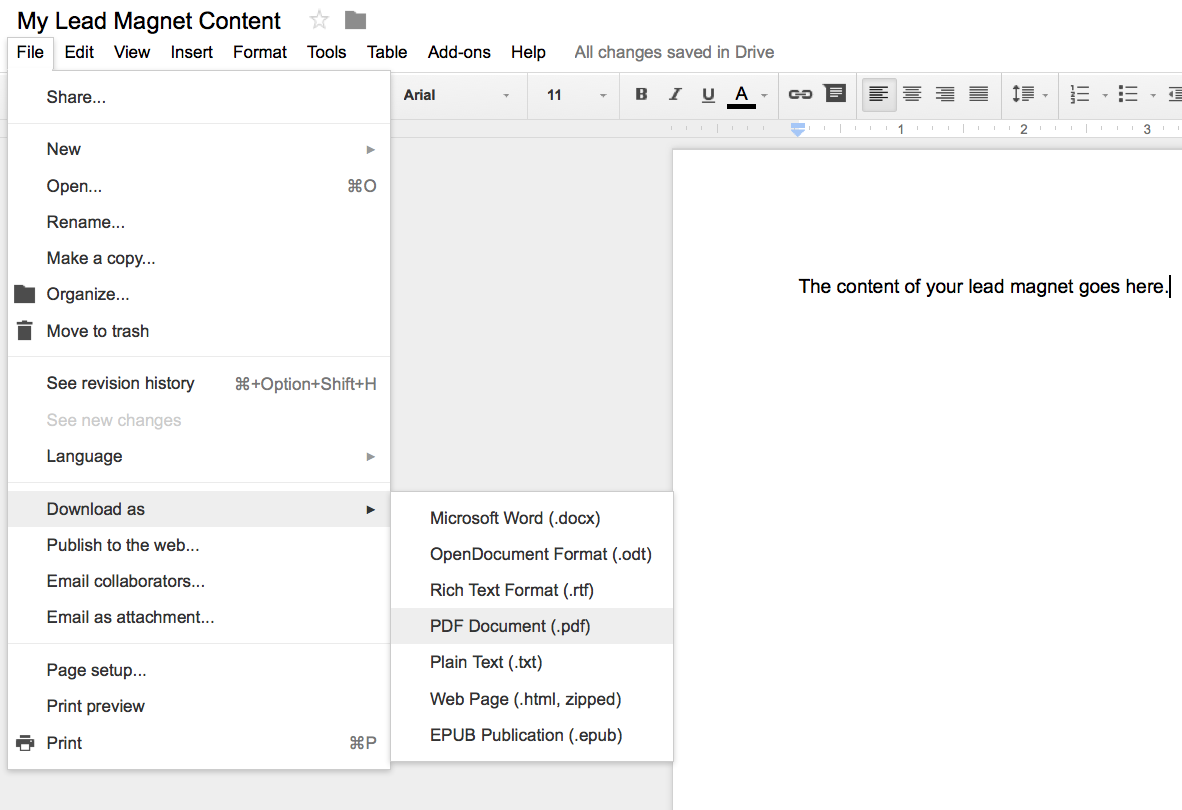Download as Microsoft Word (.docx)
The image size is (1182, 810).
(532, 518)
